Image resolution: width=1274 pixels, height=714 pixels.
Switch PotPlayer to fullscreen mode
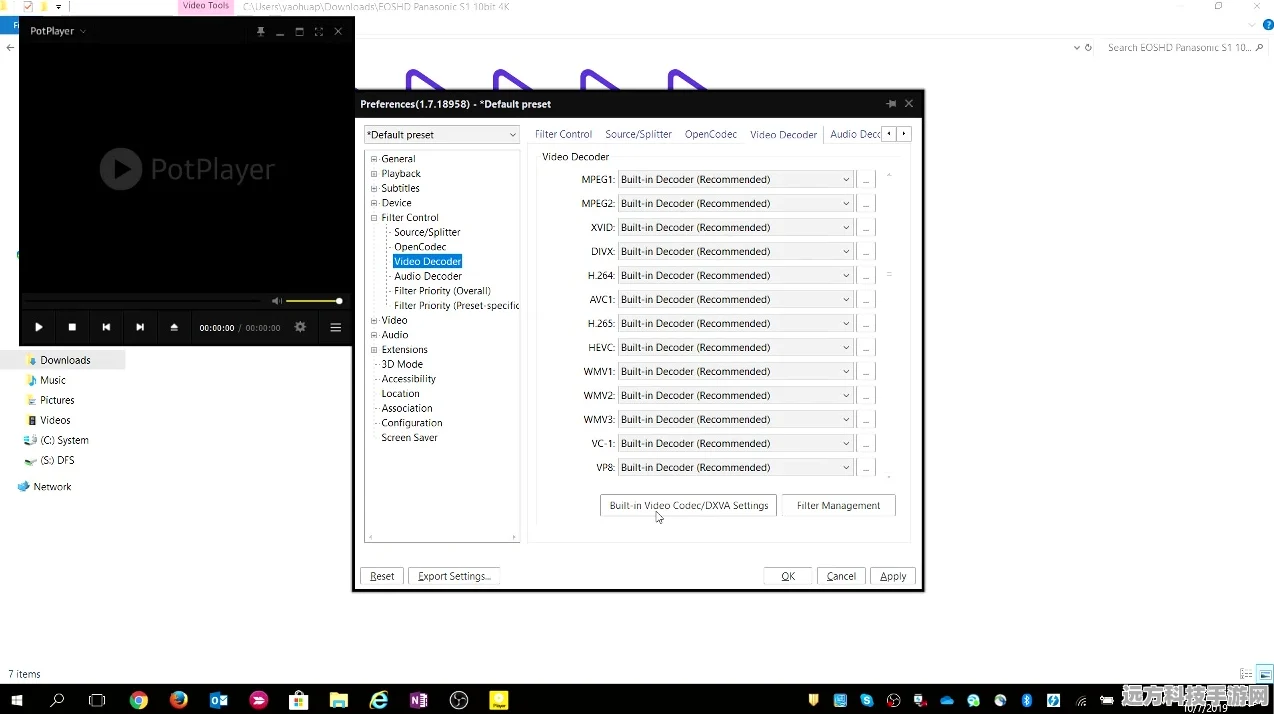(x=319, y=31)
